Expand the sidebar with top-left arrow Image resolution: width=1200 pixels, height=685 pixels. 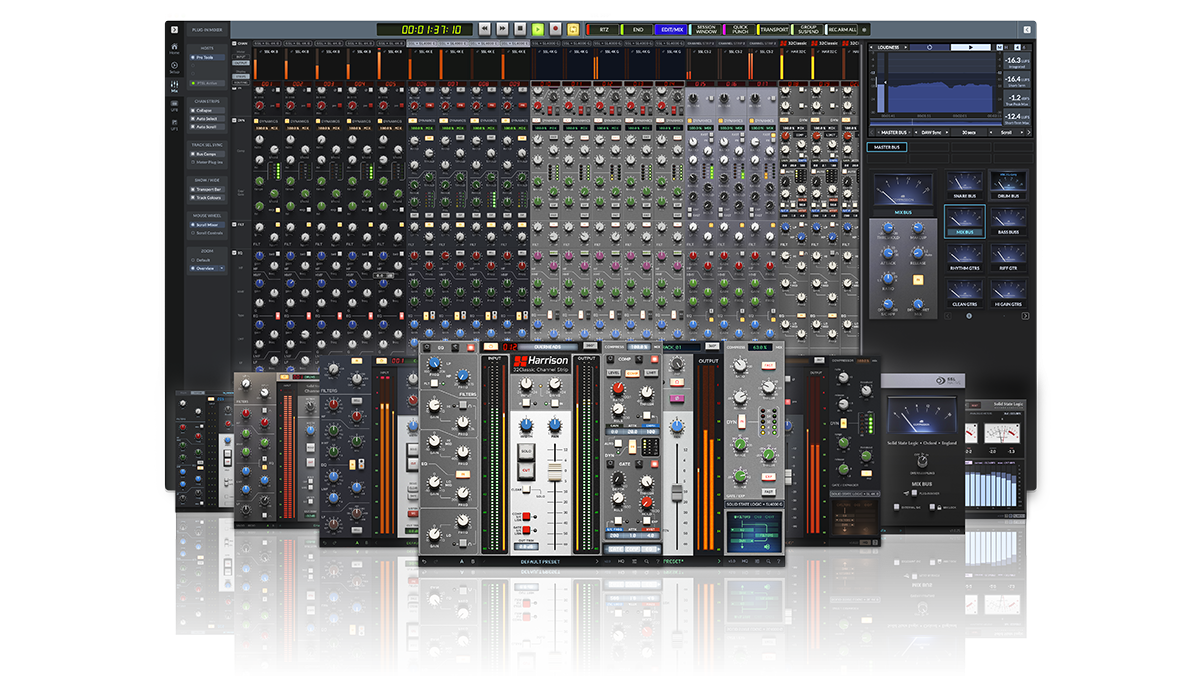pyautogui.click(x=174, y=28)
